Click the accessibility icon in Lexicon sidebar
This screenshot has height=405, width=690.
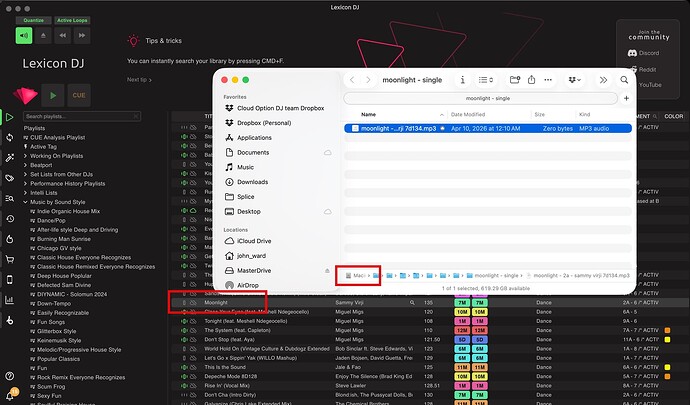(9, 320)
